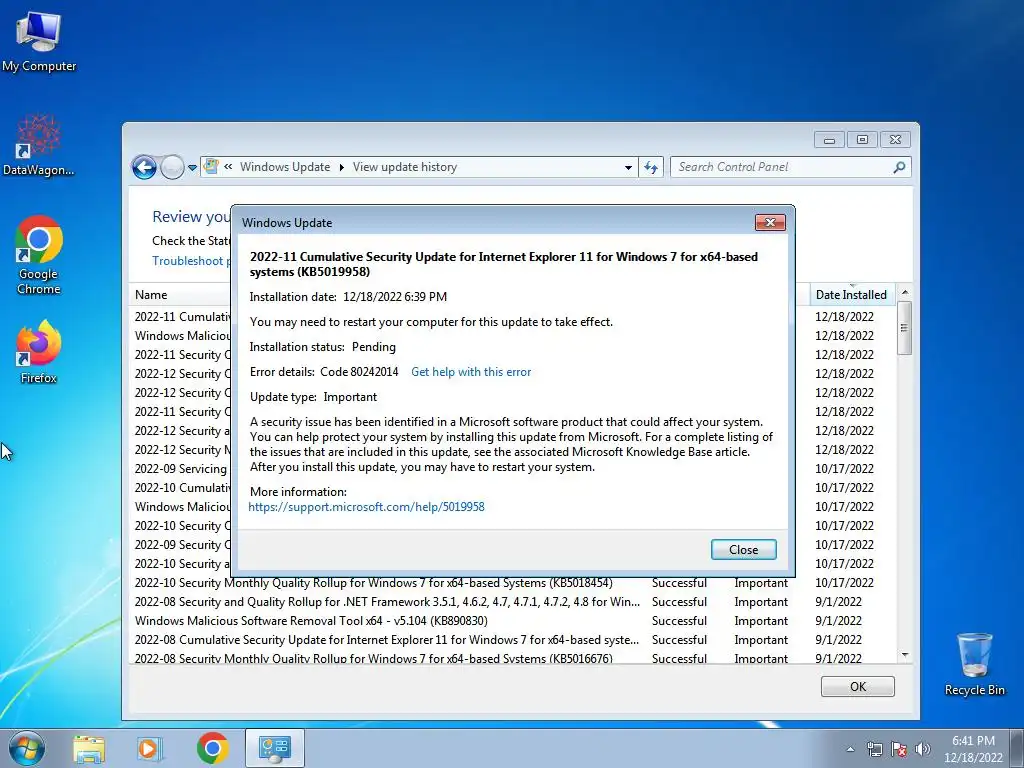The image size is (1024, 768).
Task: Show hidden tray icons arrow
Action: coord(850,749)
